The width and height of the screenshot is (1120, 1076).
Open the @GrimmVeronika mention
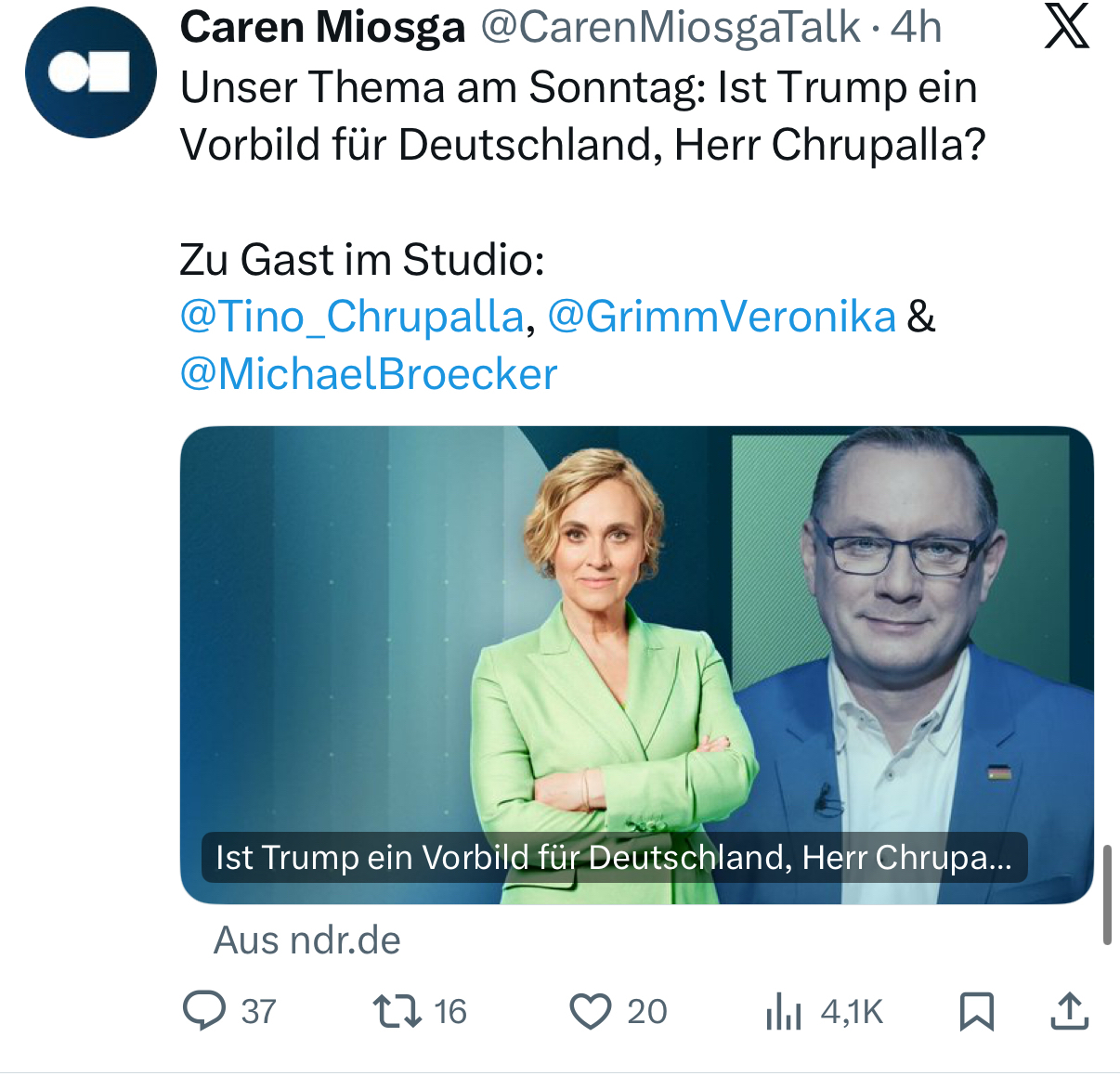point(722,317)
